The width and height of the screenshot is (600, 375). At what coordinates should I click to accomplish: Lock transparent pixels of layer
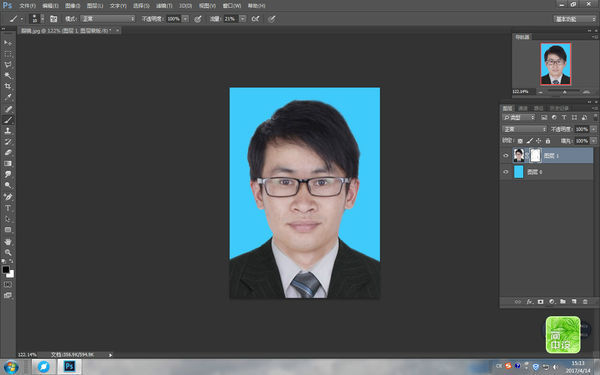tap(520, 141)
